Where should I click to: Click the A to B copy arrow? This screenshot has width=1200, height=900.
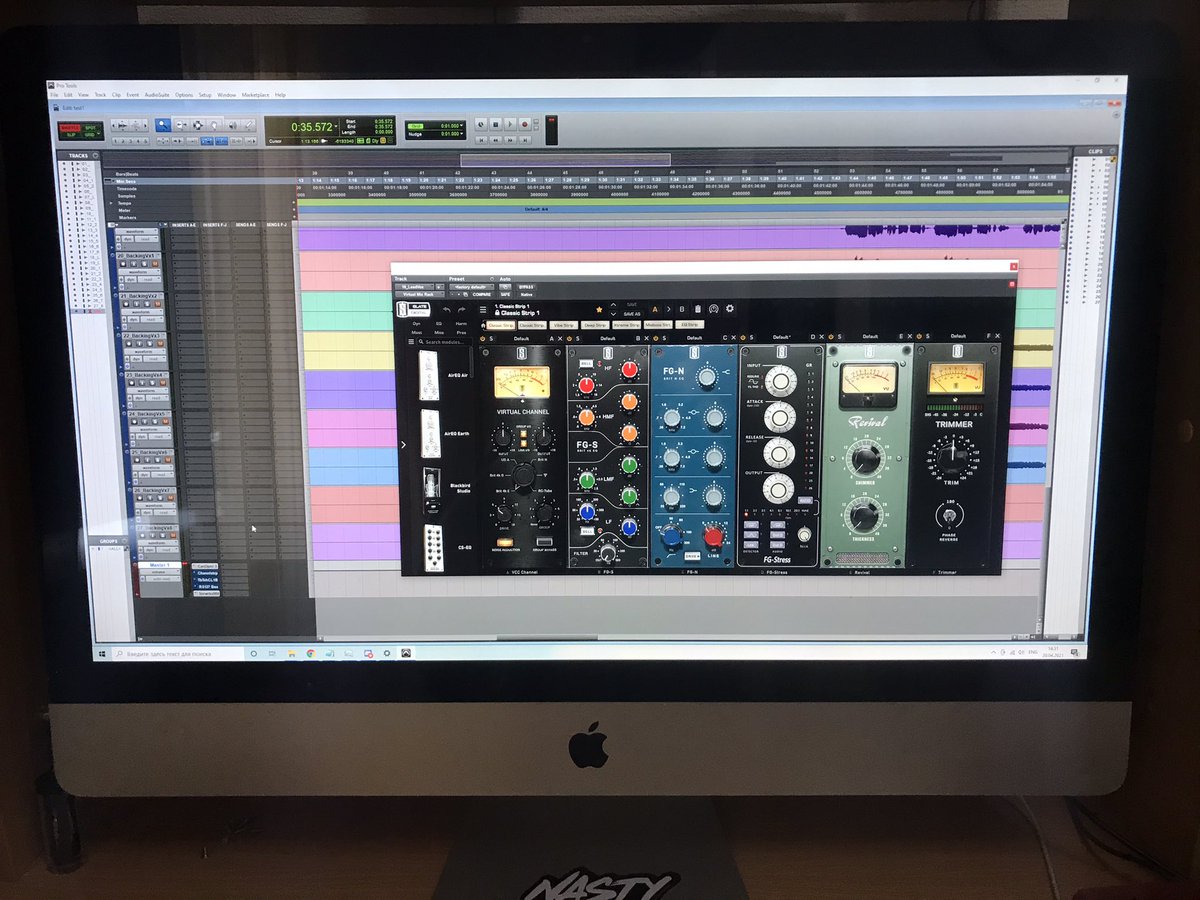[x=669, y=309]
